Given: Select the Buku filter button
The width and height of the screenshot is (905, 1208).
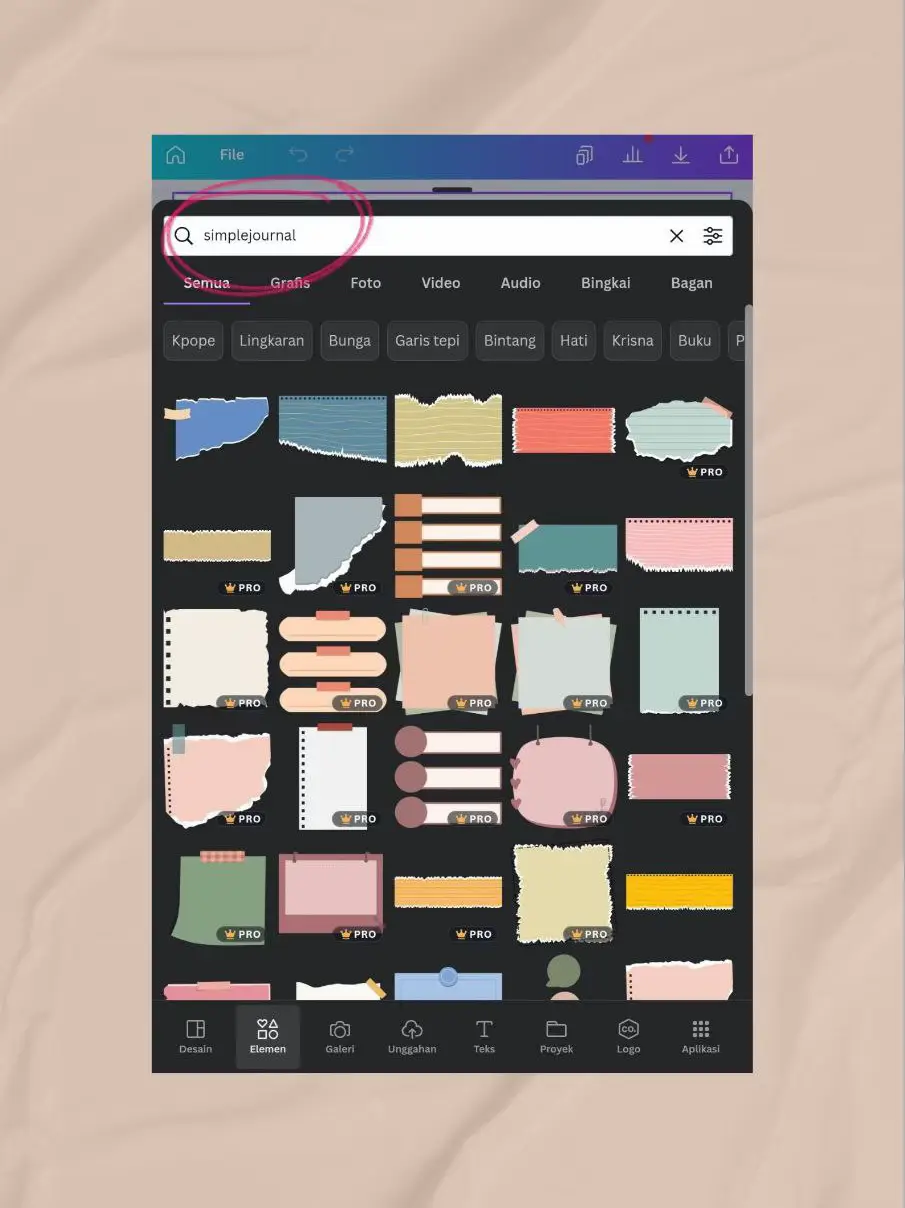Looking at the screenshot, I should [694, 340].
